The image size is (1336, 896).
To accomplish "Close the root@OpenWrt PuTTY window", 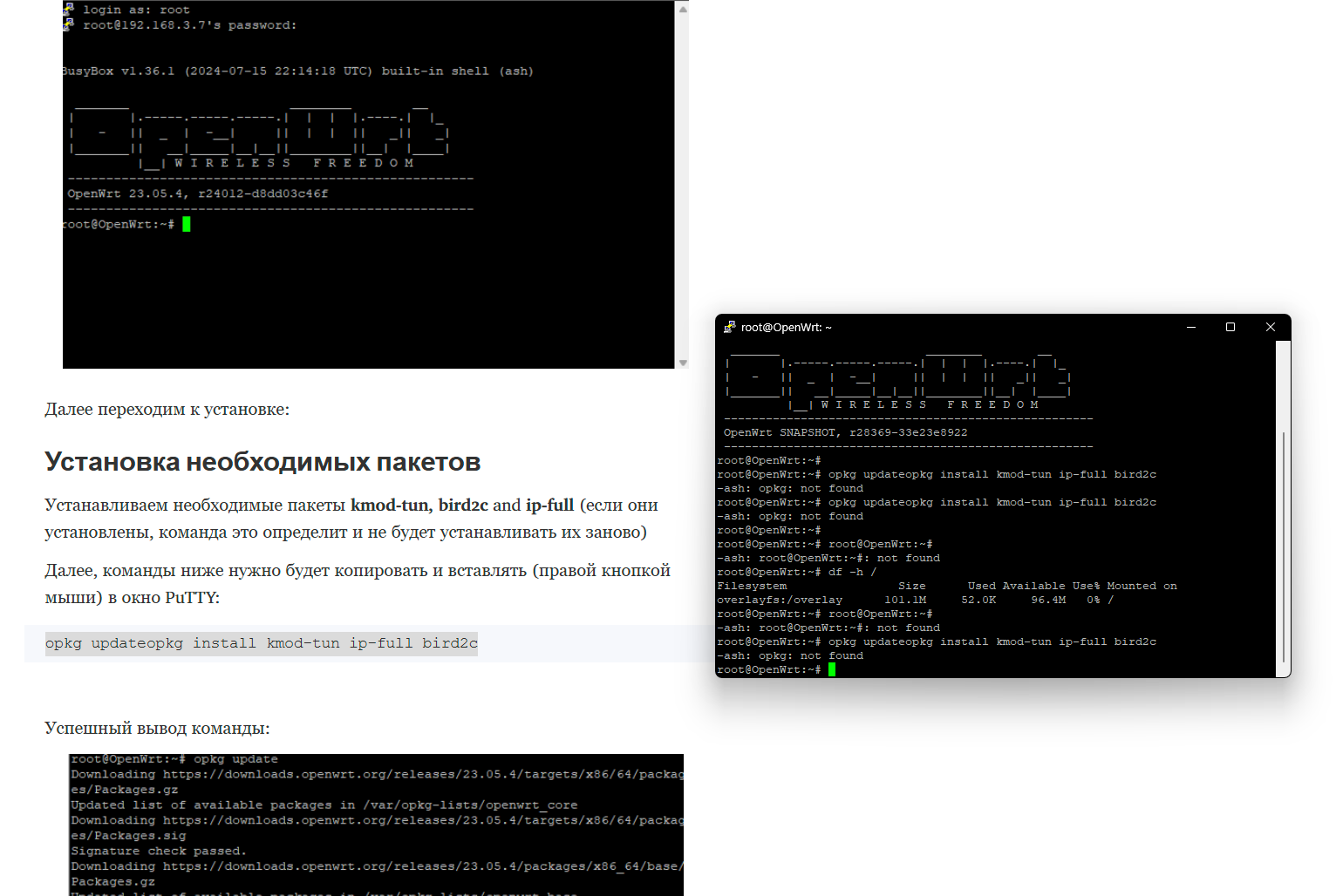I will 1271,327.
